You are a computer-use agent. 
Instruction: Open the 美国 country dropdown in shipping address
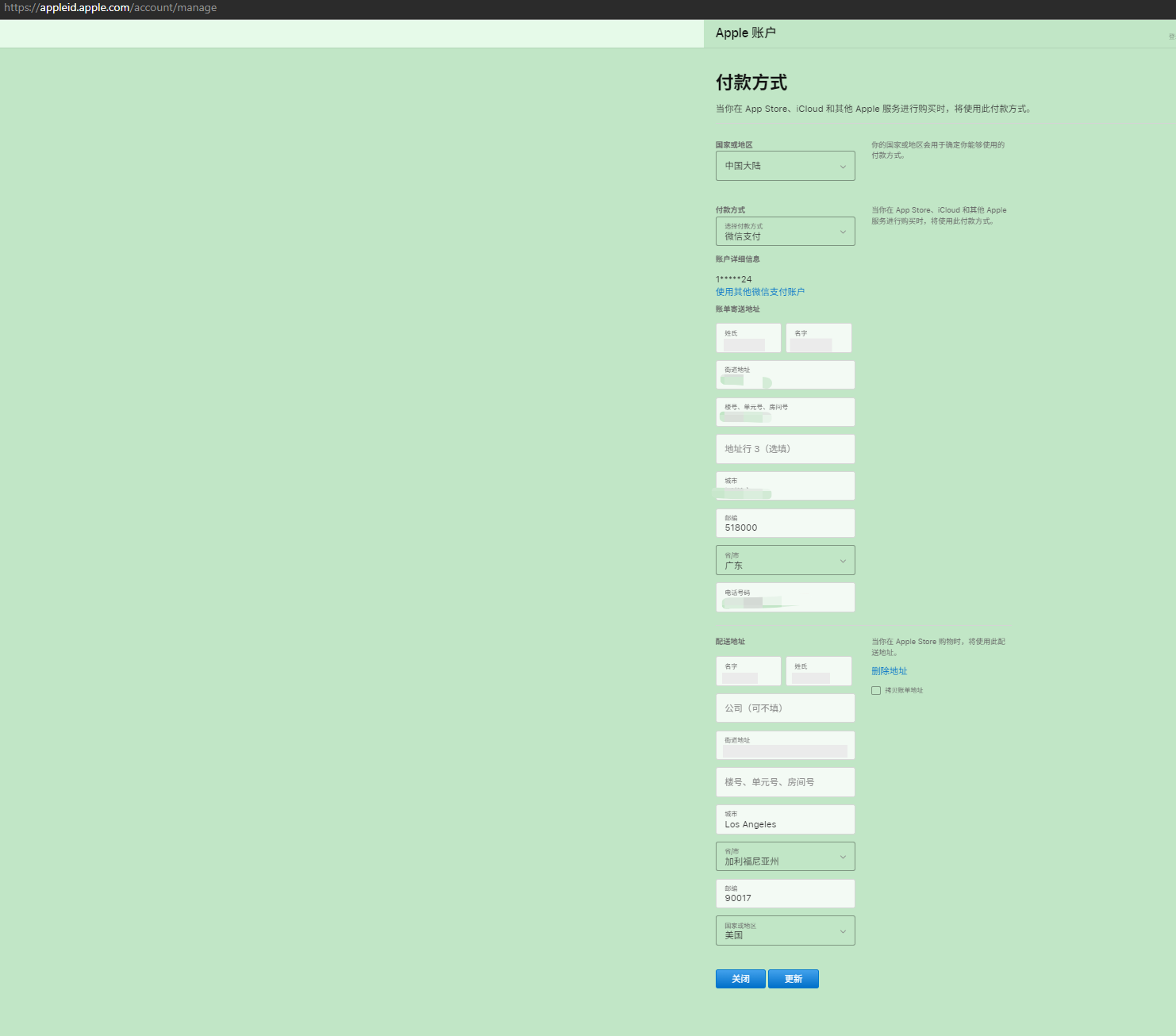tap(785, 930)
